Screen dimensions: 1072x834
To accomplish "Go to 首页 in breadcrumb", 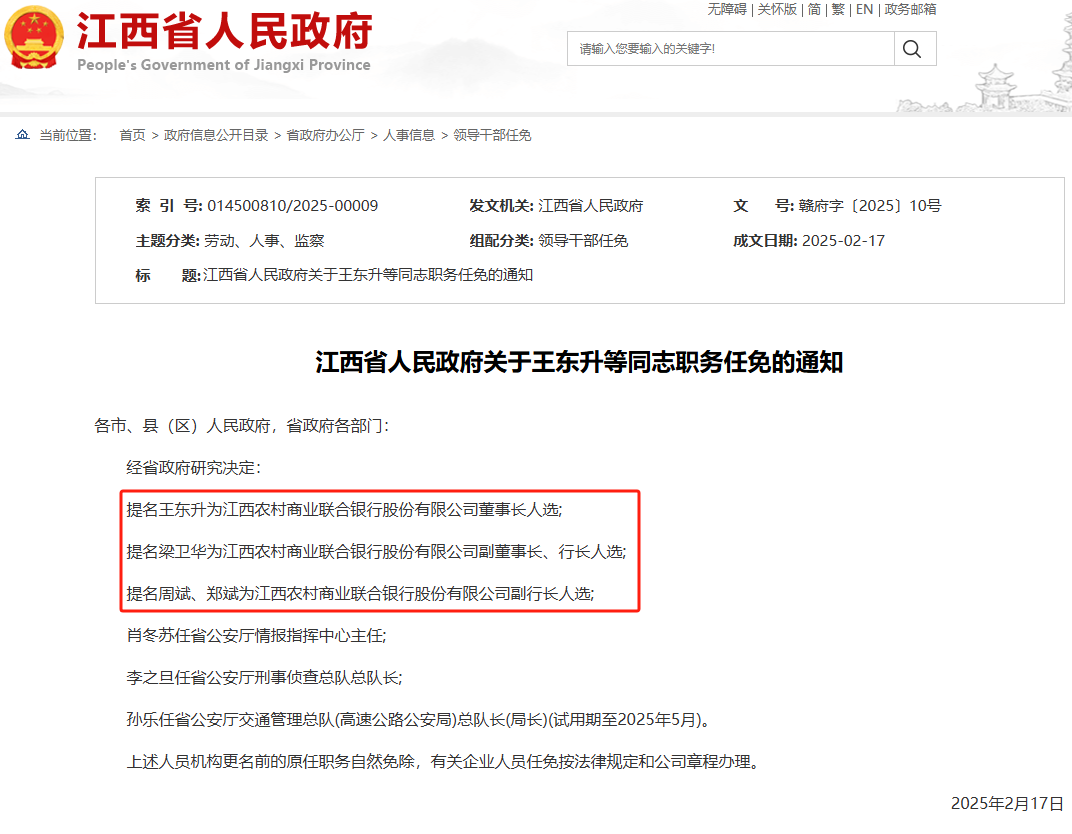I will point(132,135).
